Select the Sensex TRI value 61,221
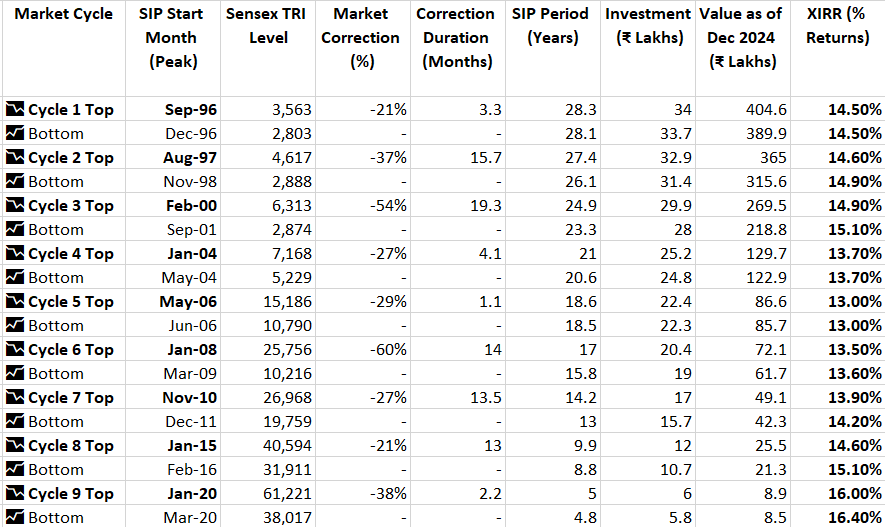 coord(290,493)
